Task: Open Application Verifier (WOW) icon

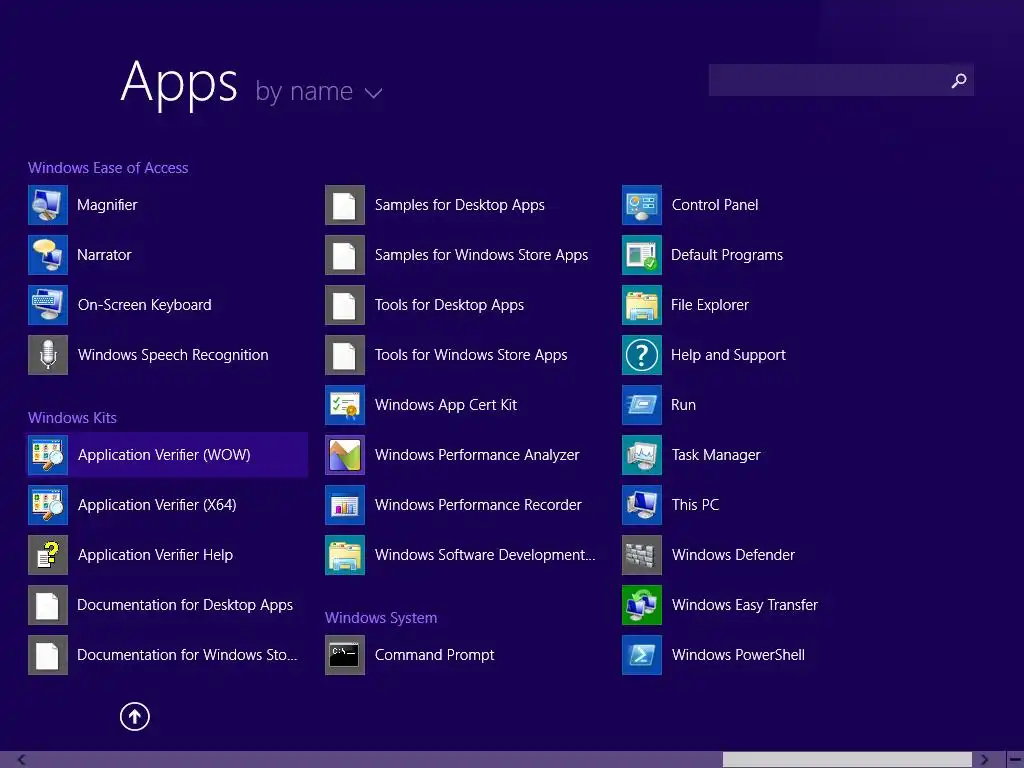Action: point(48,455)
